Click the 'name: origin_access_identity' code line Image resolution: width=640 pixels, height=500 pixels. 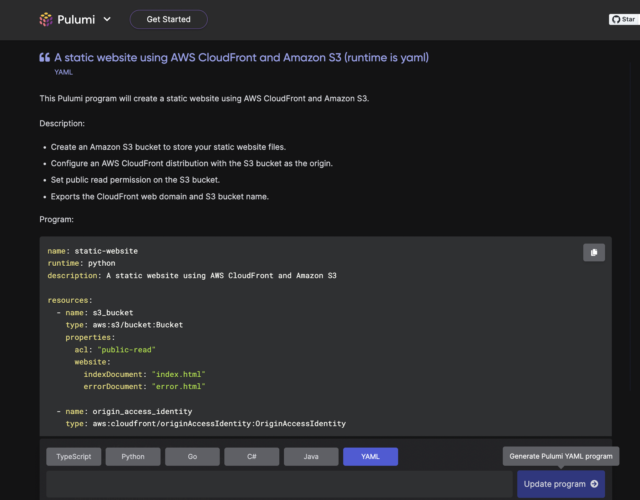point(124,411)
